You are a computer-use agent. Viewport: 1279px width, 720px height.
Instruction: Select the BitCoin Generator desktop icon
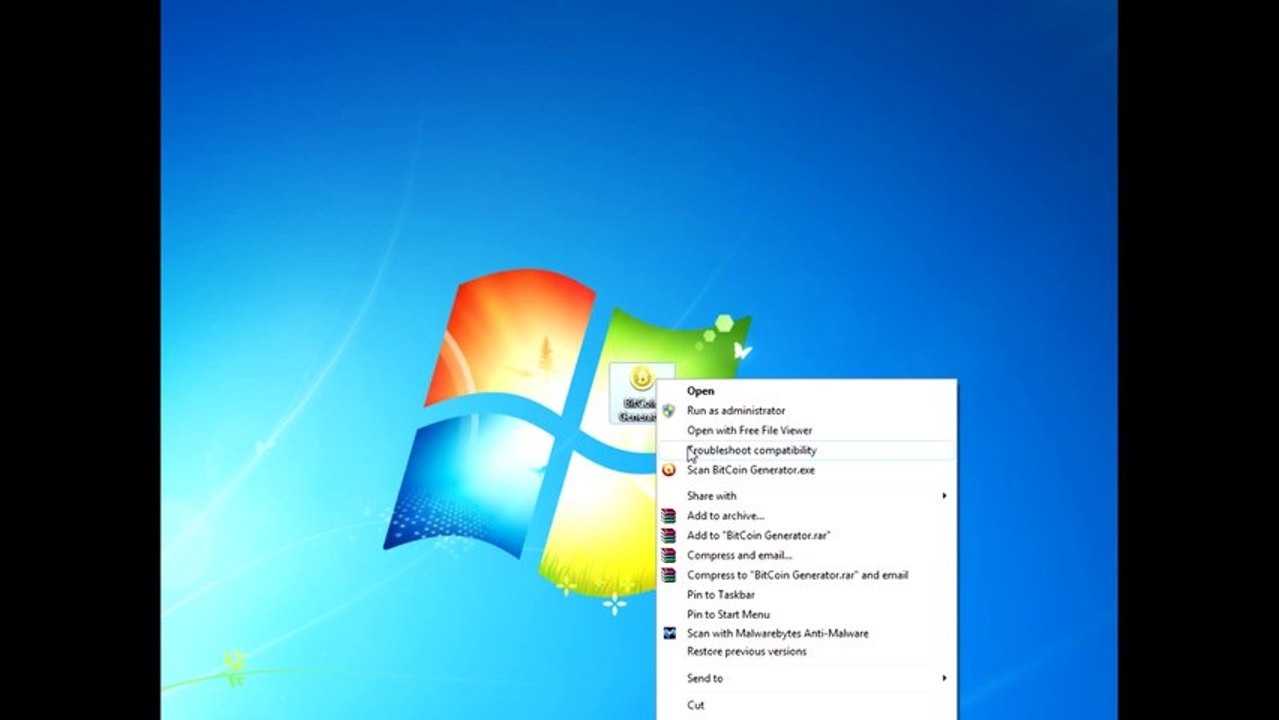(x=640, y=393)
